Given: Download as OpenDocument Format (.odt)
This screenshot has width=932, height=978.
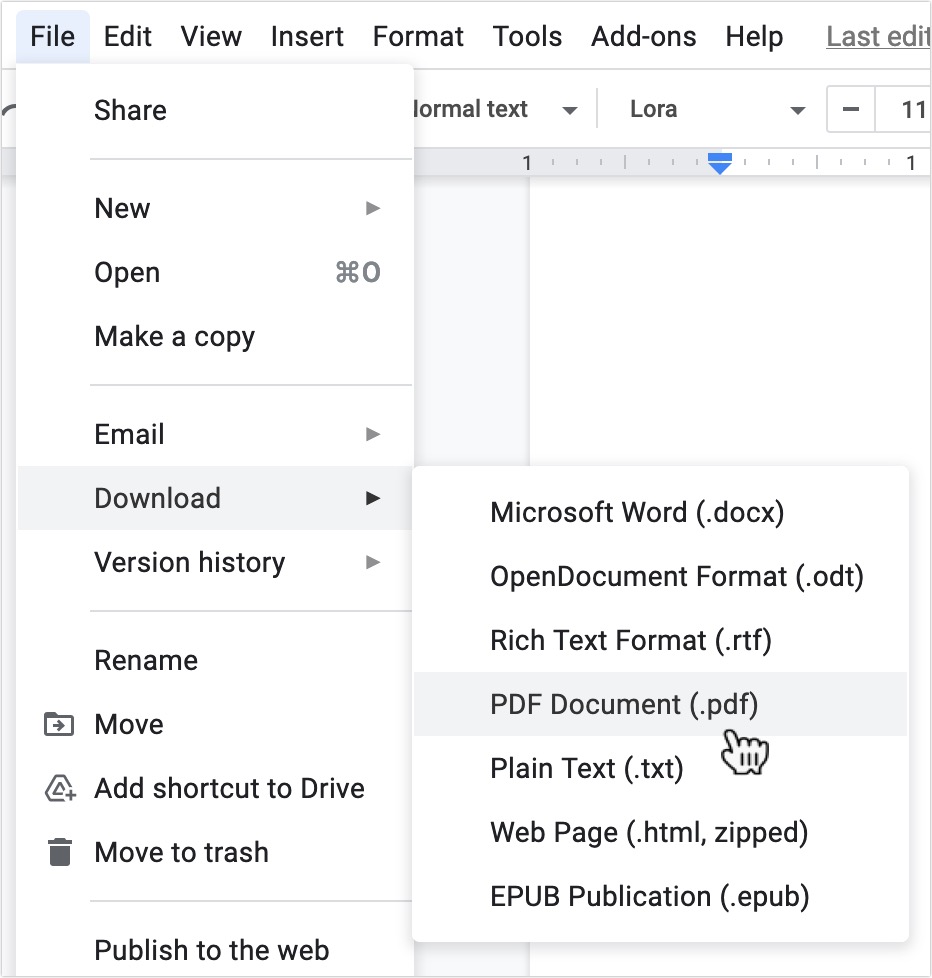Looking at the screenshot, I should coord(661,576).
